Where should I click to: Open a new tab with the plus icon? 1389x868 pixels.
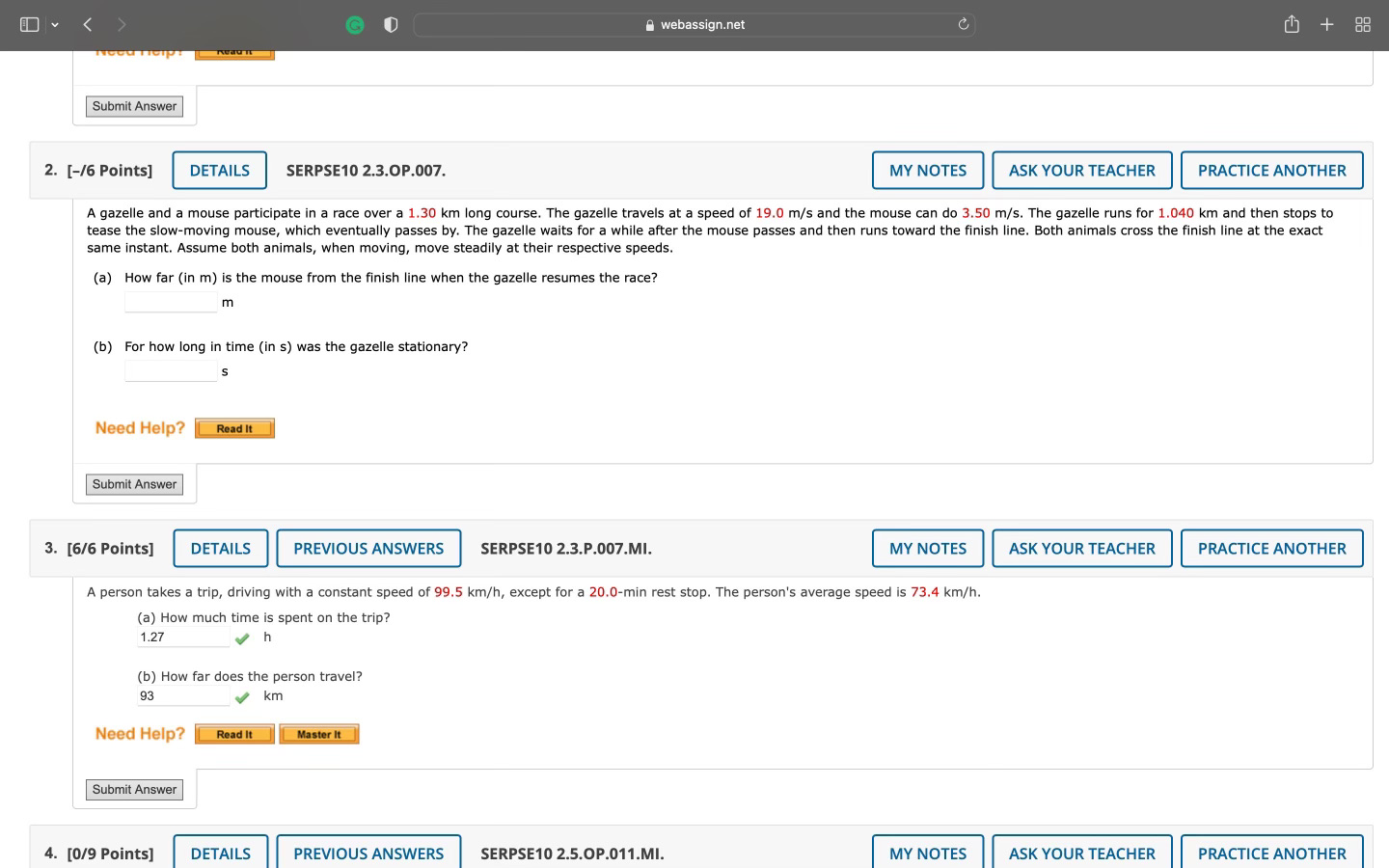coord(1326,24)
